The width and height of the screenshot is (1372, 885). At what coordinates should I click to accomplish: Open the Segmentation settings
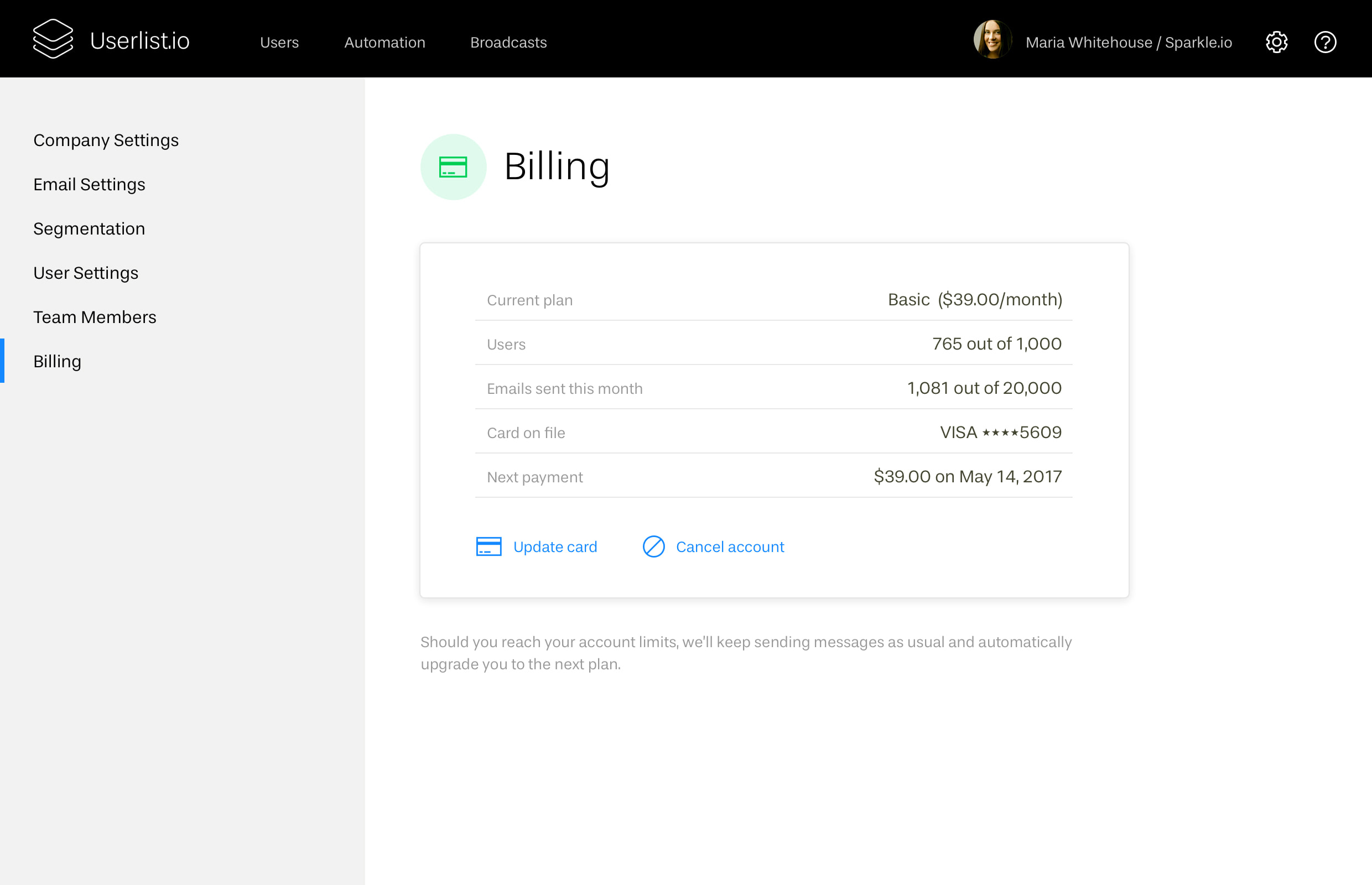[89, 228]
